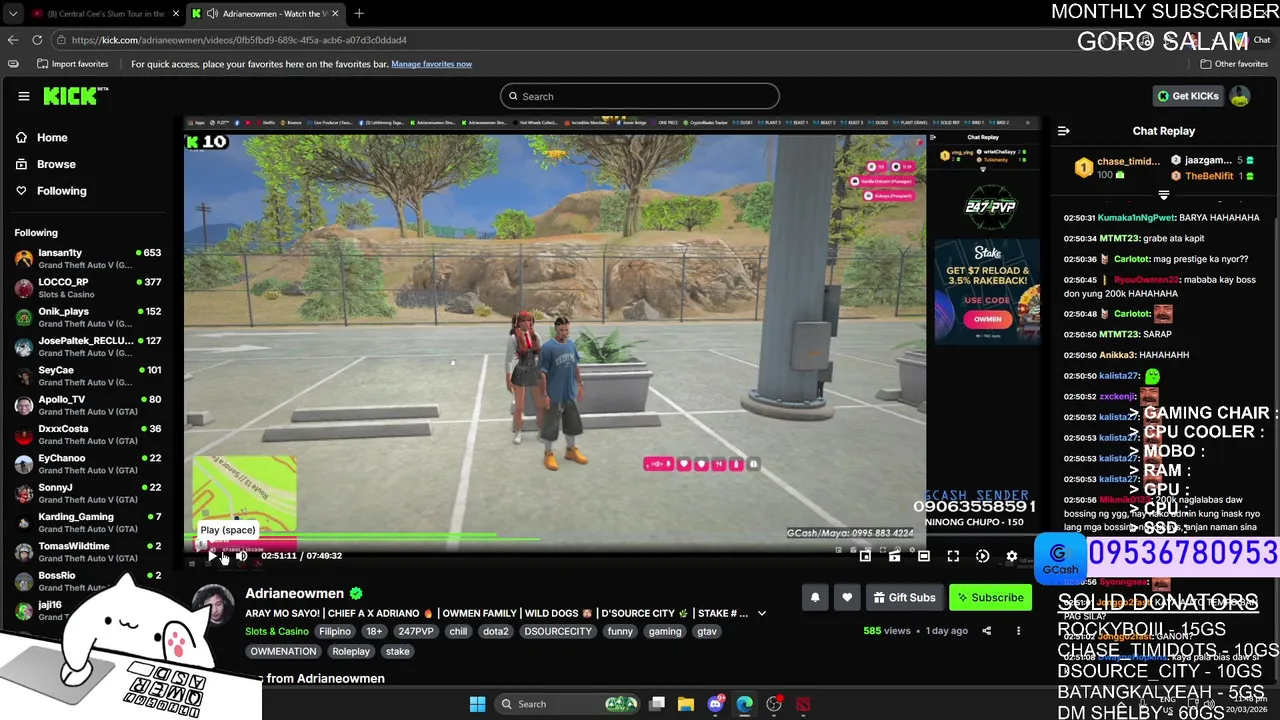Select the Filipino tag
Image resolution: width=1280 pixels, height=720 pixels.
335,631
